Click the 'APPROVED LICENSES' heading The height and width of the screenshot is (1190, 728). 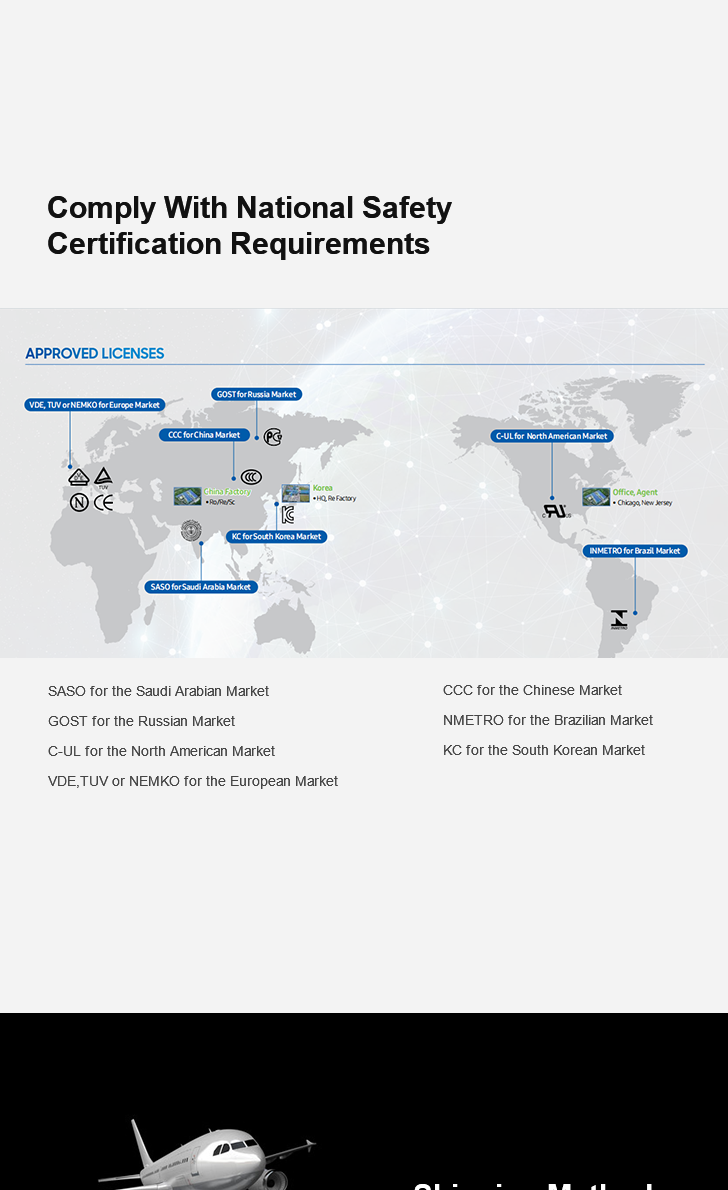click(x=95, y=353)
